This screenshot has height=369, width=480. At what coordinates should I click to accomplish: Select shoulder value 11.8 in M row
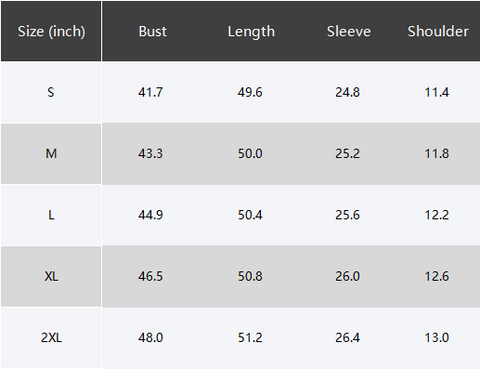tap(437, 154)
